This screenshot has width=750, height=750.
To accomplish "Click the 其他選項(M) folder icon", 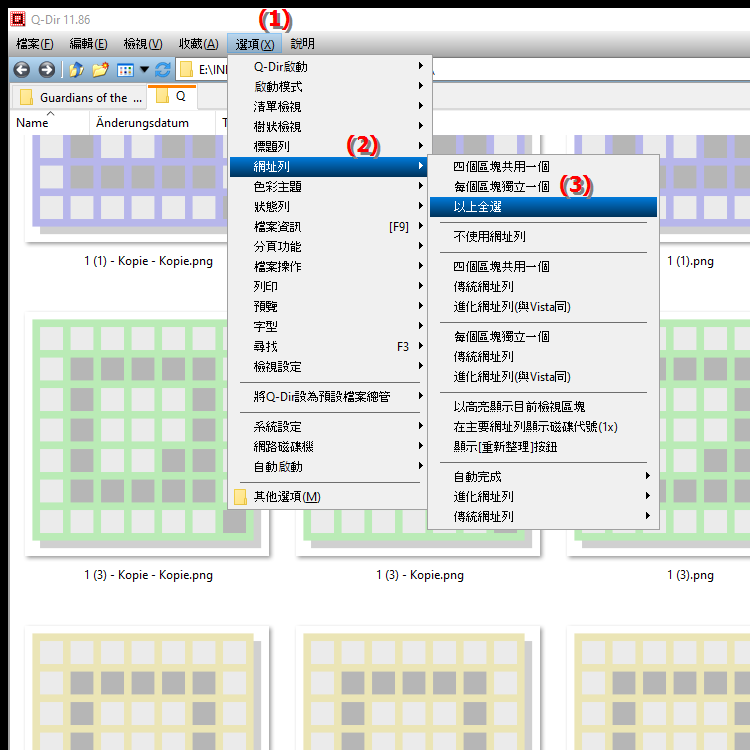I will coord(241,497).
